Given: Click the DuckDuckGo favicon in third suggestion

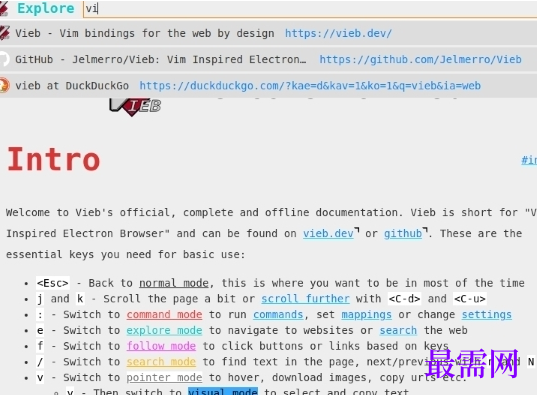Looking at the screenshot, I should point(4,85).
